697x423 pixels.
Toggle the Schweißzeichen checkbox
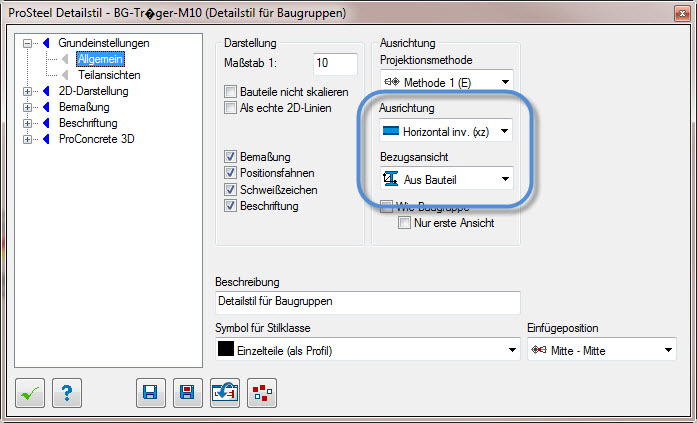tap(230, 190)
